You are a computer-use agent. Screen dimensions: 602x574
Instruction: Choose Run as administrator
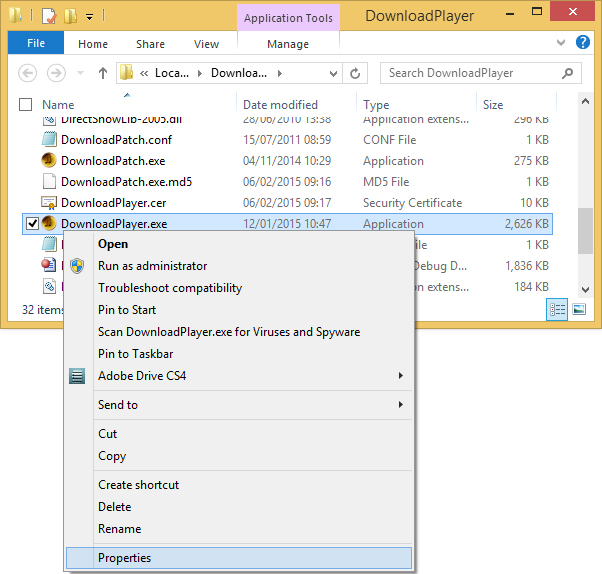coord(240,266)
